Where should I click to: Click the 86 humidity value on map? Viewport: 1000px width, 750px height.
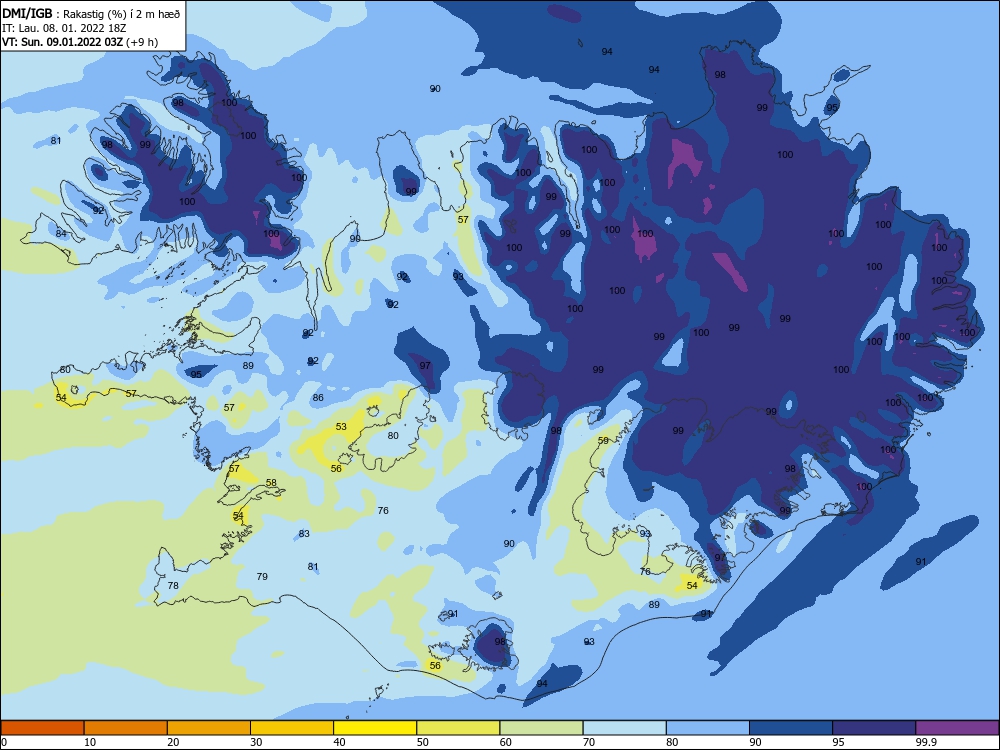click(318, 398)
